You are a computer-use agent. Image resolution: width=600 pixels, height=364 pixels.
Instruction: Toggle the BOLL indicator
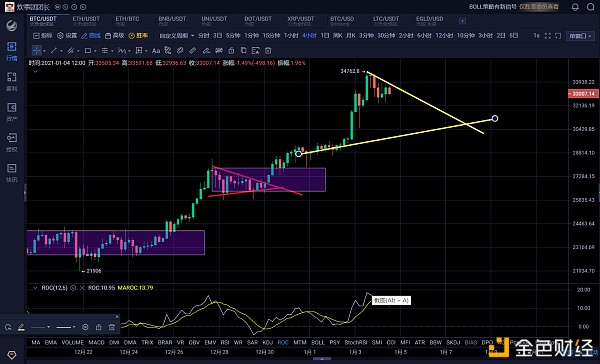[318, 342]
